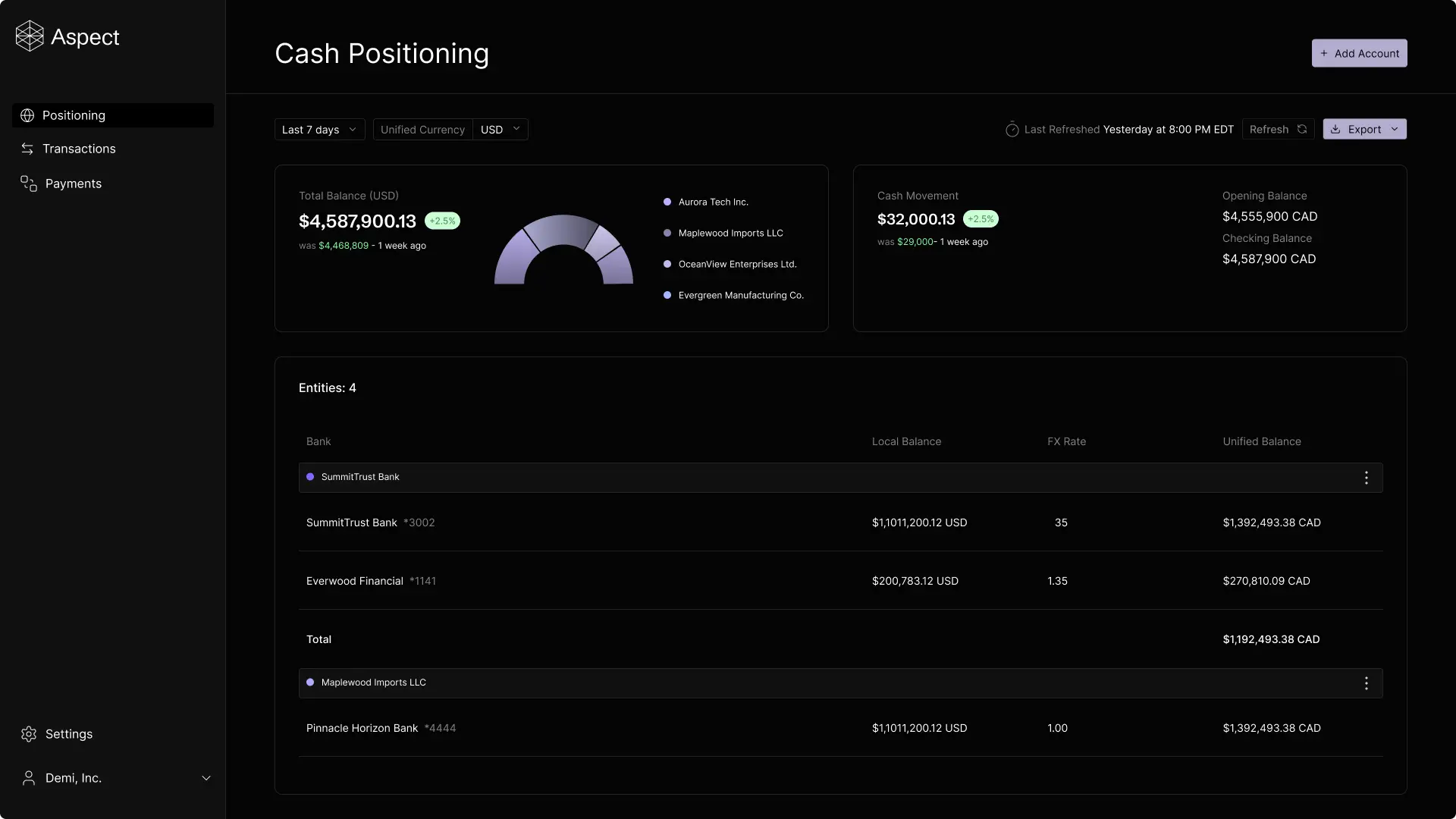Select the Transactions sidebar icon
The height and width of the screenshot is (819, 1456).
[28, 148]
